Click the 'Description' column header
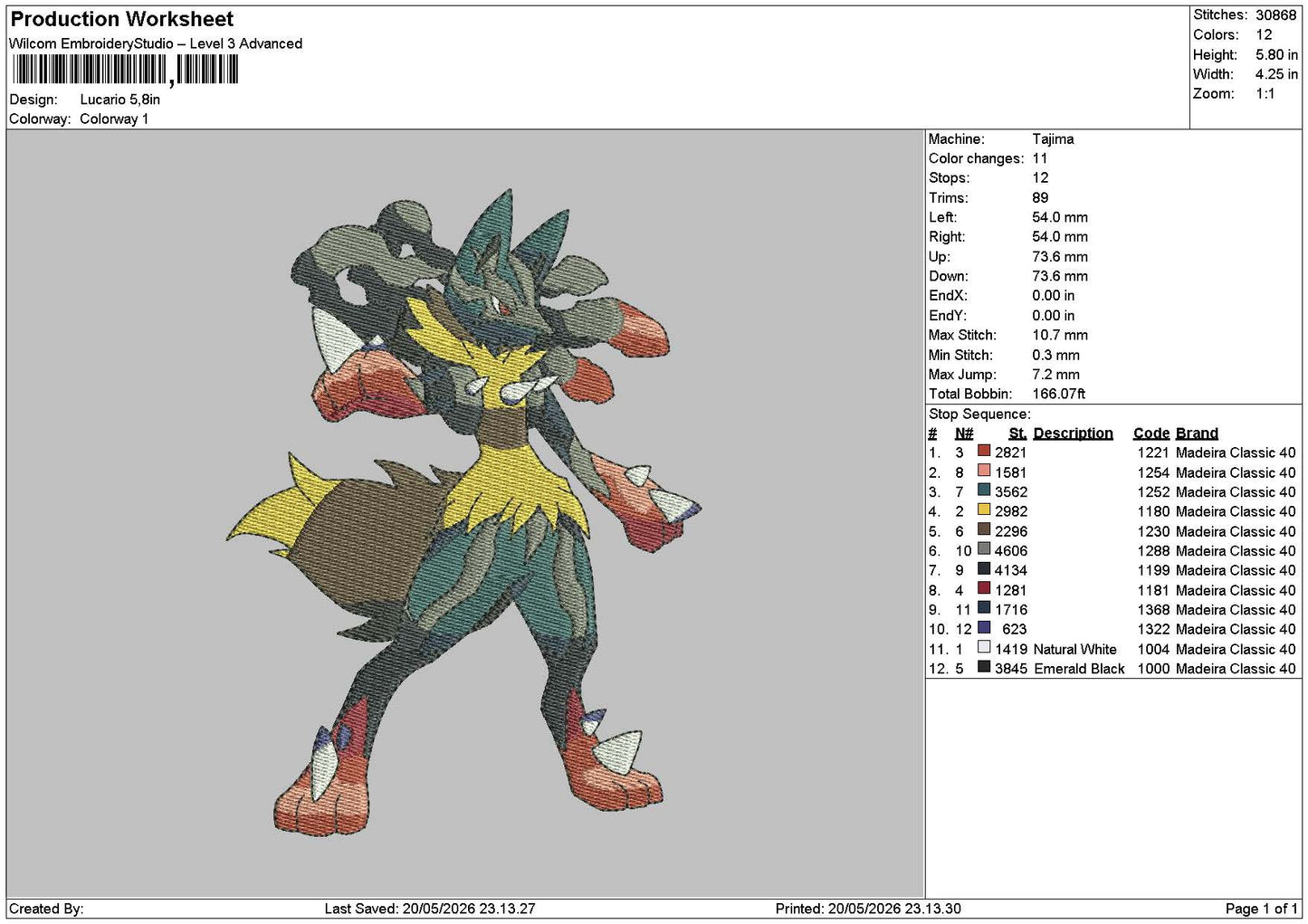 pos(1073,433)
